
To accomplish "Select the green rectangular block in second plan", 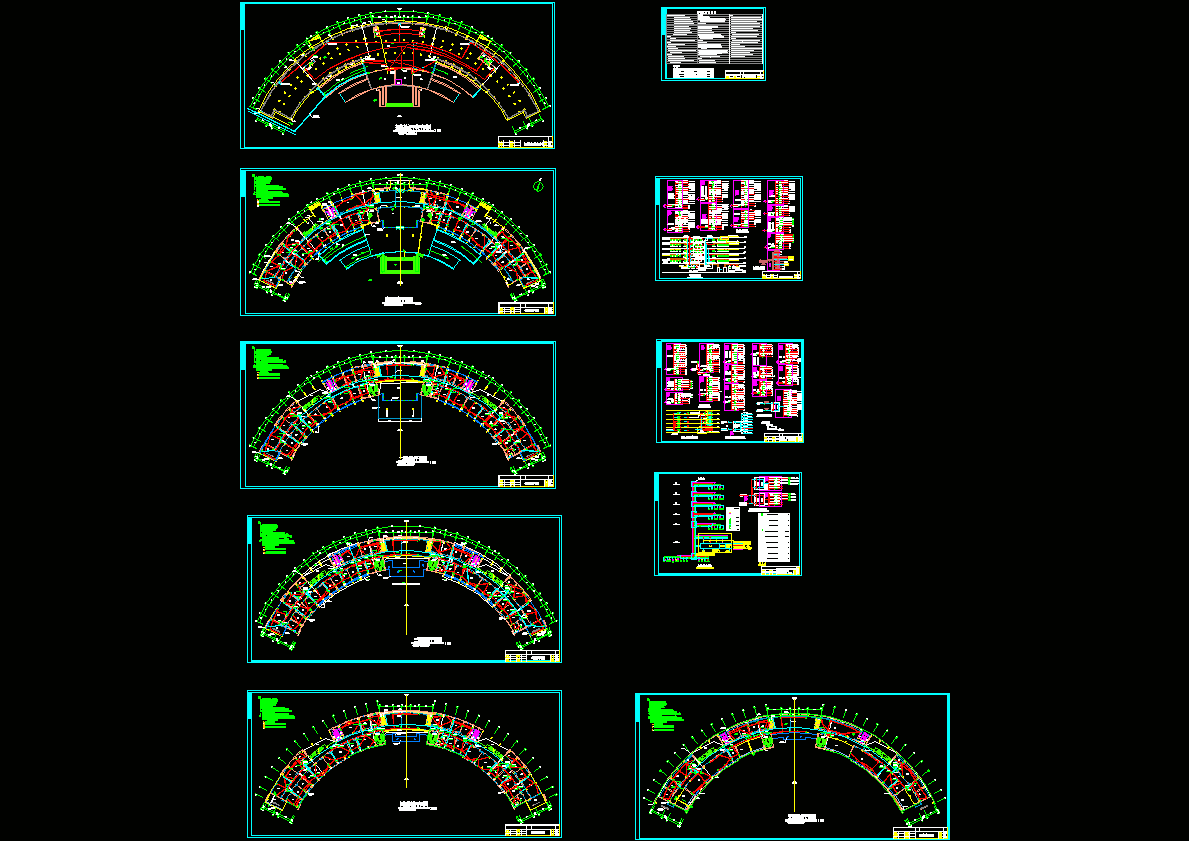I will click(399, 264).
